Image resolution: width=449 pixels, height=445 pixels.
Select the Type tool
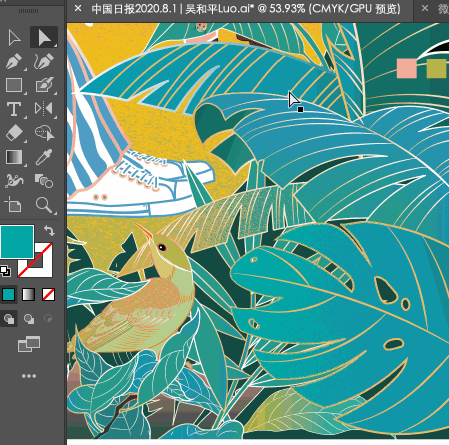[14, 109]
